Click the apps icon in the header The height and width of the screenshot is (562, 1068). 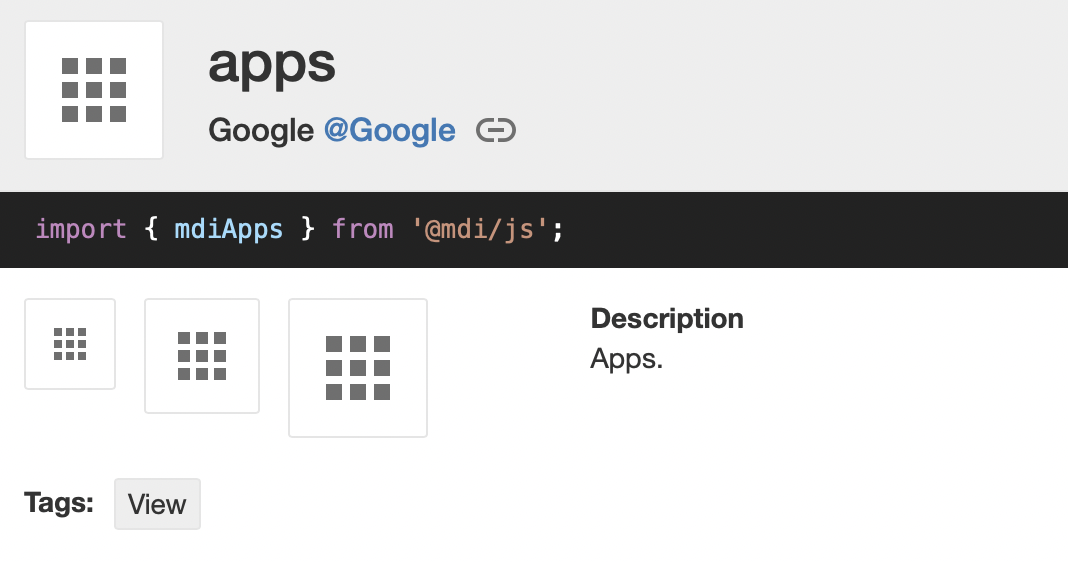click(94, 90)
